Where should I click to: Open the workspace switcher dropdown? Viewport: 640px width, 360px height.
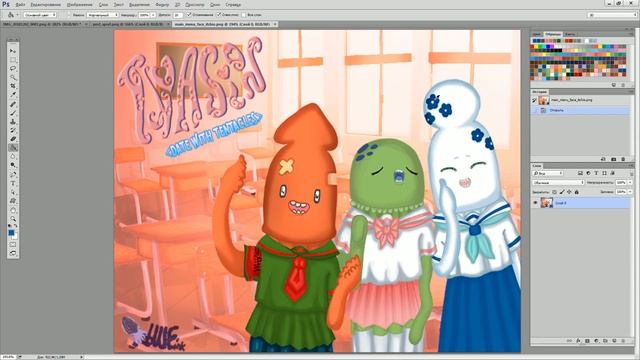pyautogui.click(x=612, y=15)
